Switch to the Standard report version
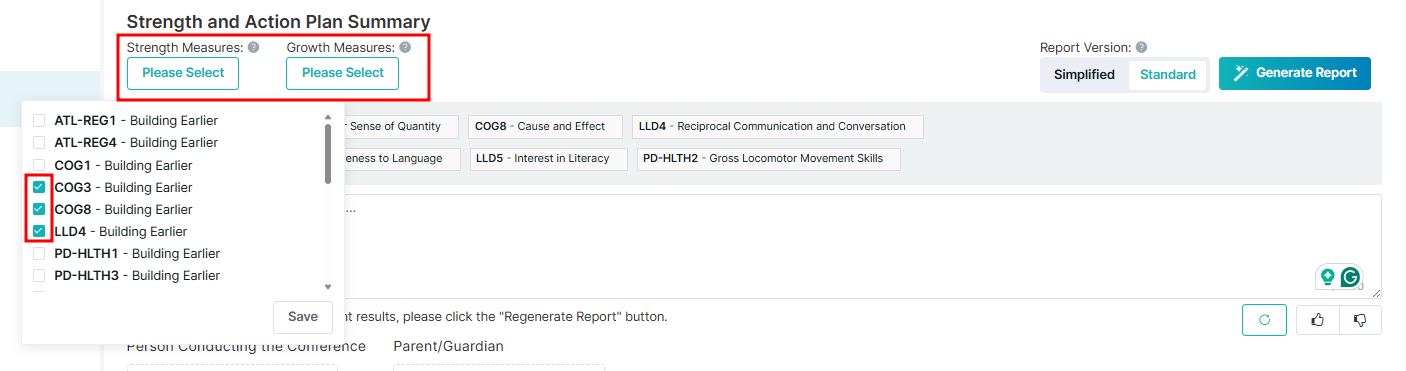The width and height of the screenshot is (1406, 371). pos(1168,75)
